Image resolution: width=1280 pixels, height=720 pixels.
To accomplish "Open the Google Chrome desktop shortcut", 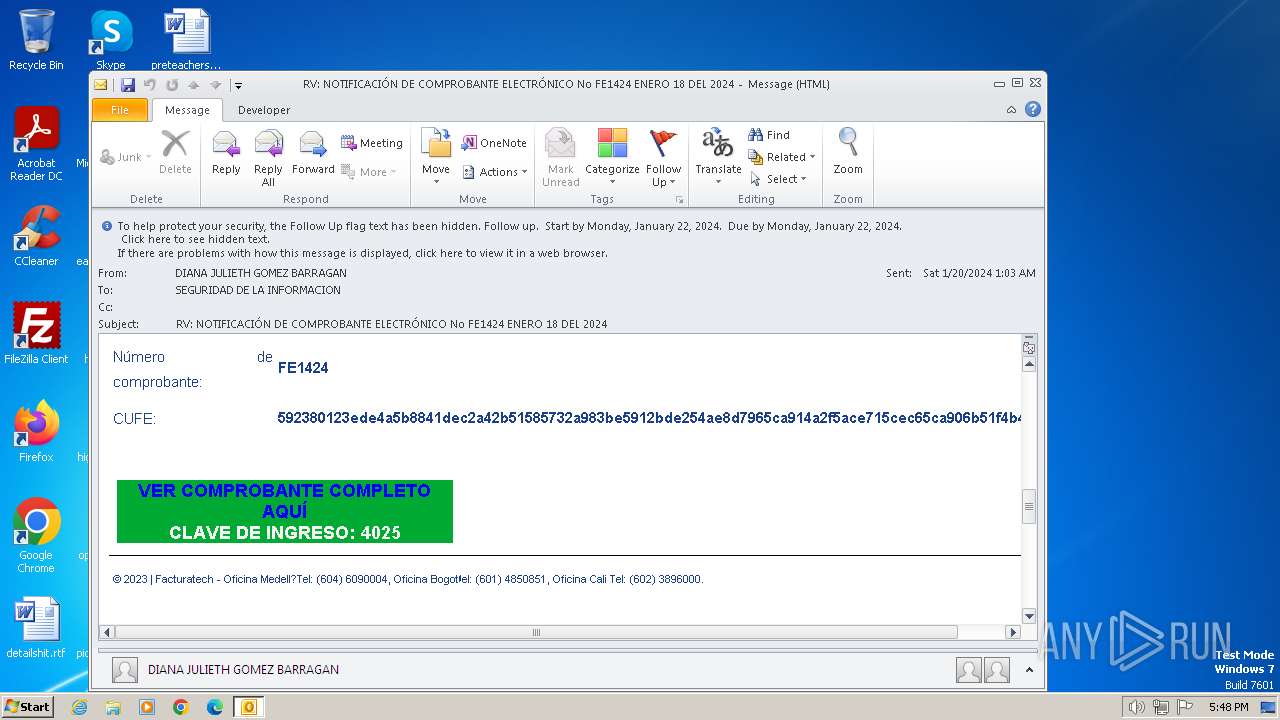I will pyautogui.click(x=36, y=535).
